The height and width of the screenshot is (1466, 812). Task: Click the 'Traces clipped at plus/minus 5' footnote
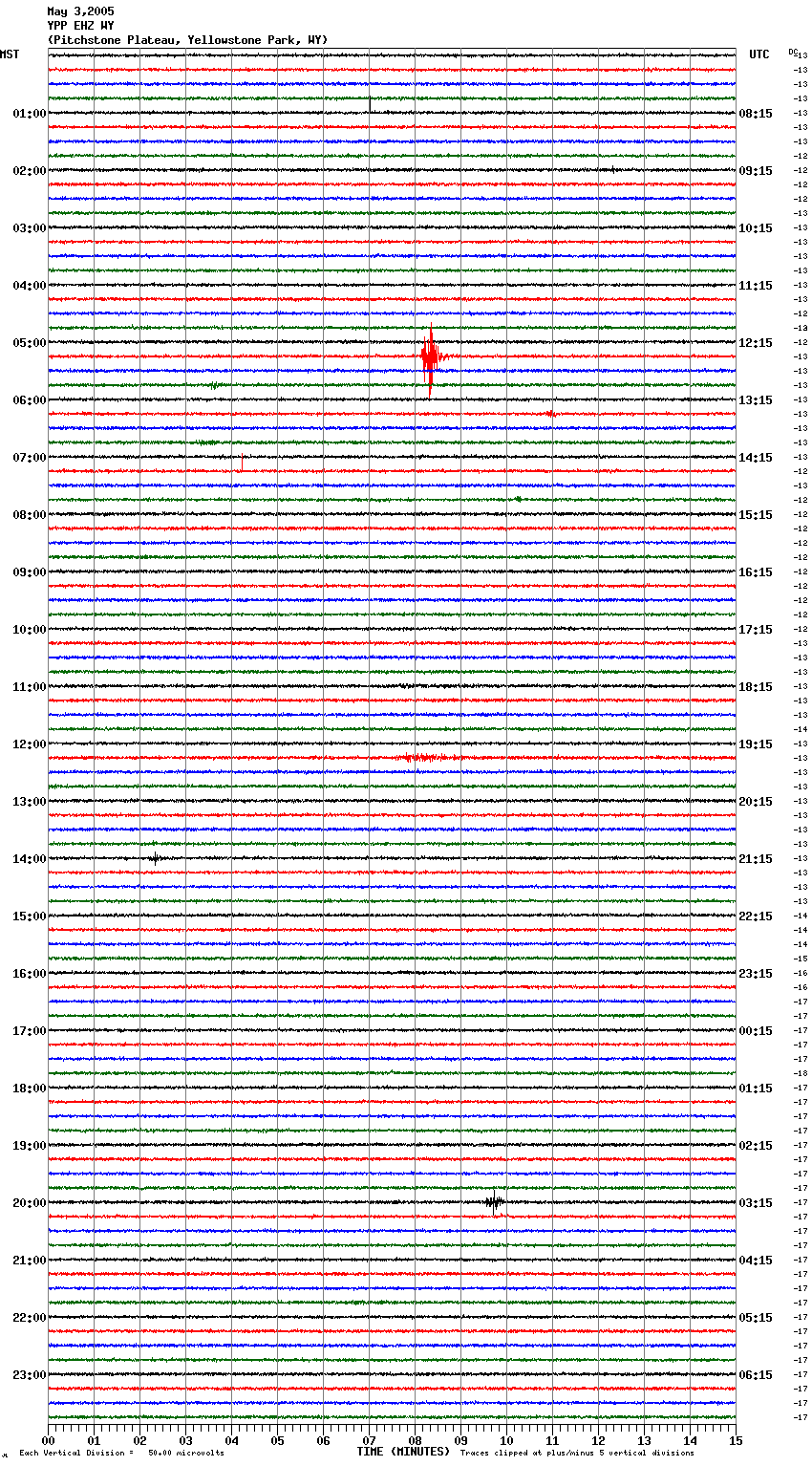click(577, 1454)
